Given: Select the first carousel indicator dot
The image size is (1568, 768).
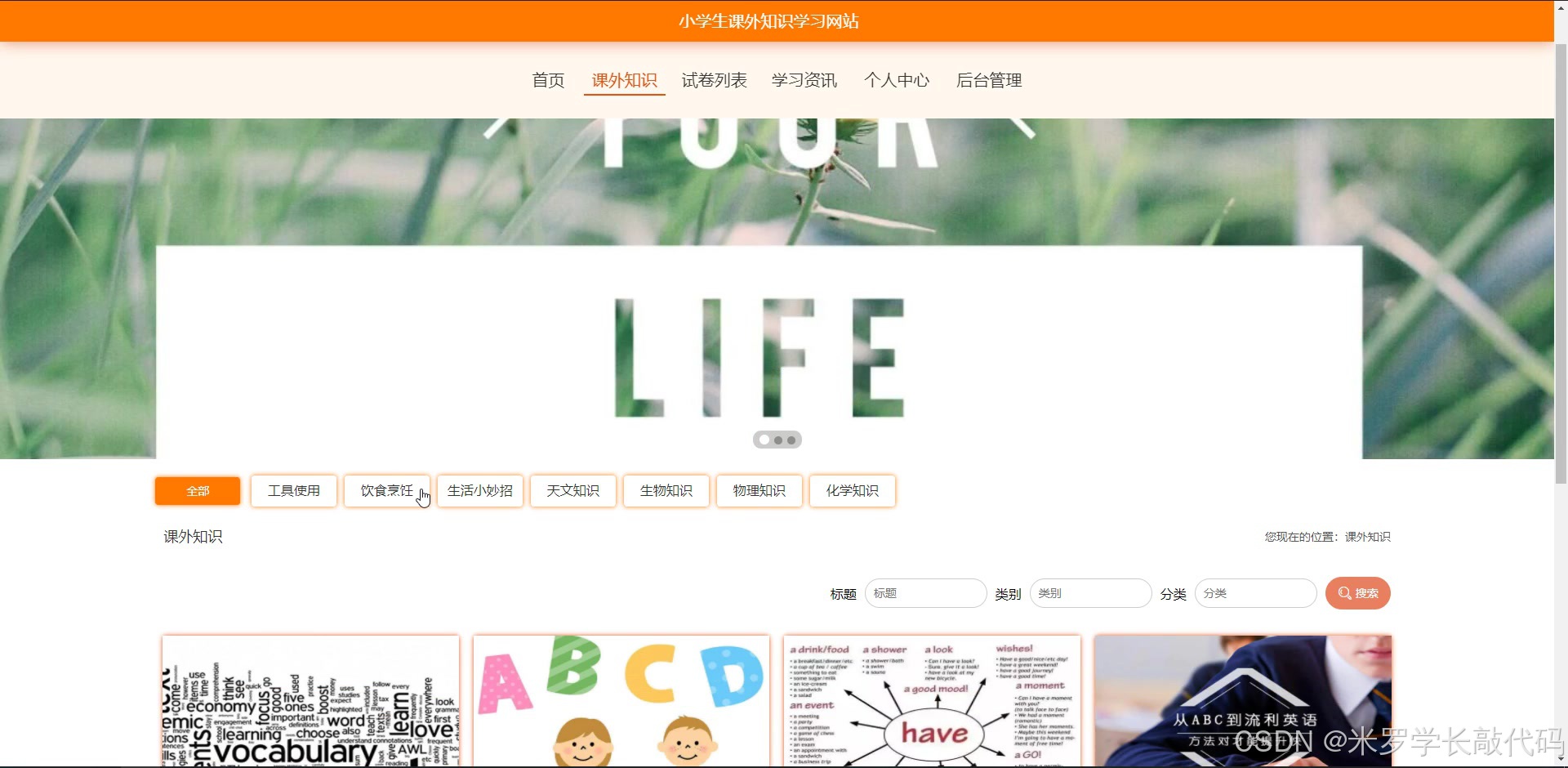Looking at the screenshot, I should pyautogui.click(x=764, y=440).
